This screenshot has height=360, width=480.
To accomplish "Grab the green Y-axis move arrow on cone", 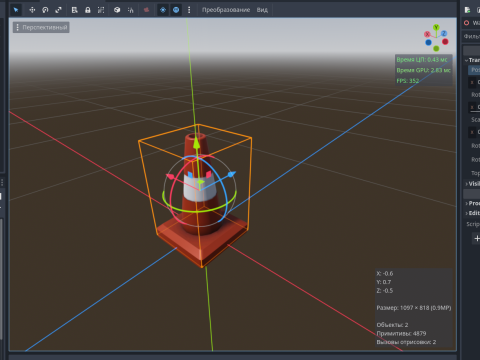I will click(x=197, y=143).
